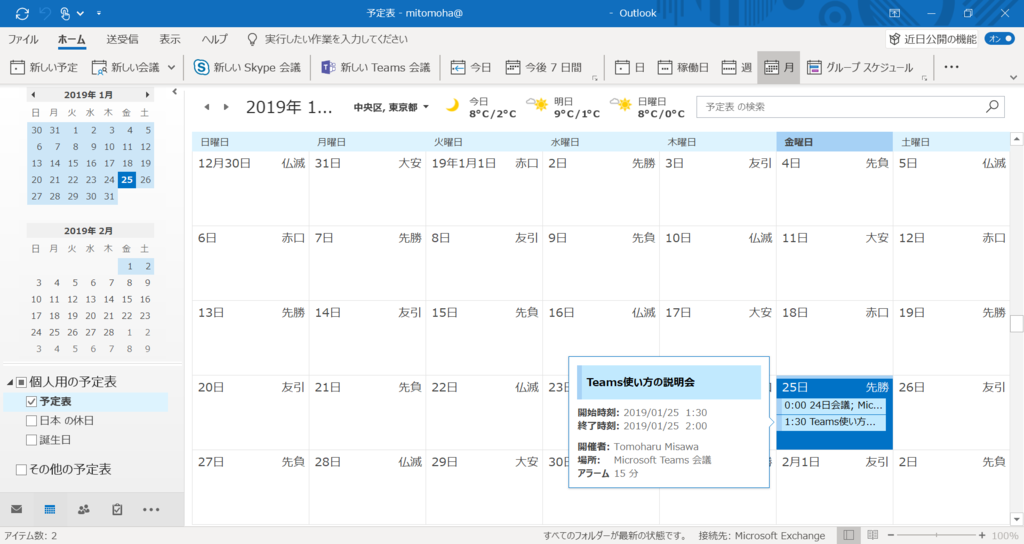Open the ribbon overflow ellipsis menu

[x=952, y=67]
